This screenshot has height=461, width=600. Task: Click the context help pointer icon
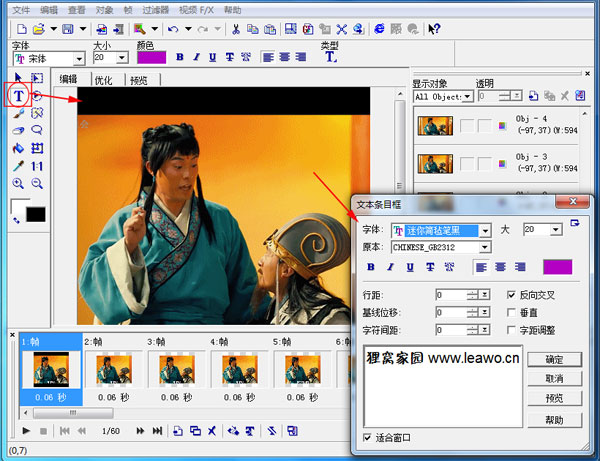pos(434,29)
